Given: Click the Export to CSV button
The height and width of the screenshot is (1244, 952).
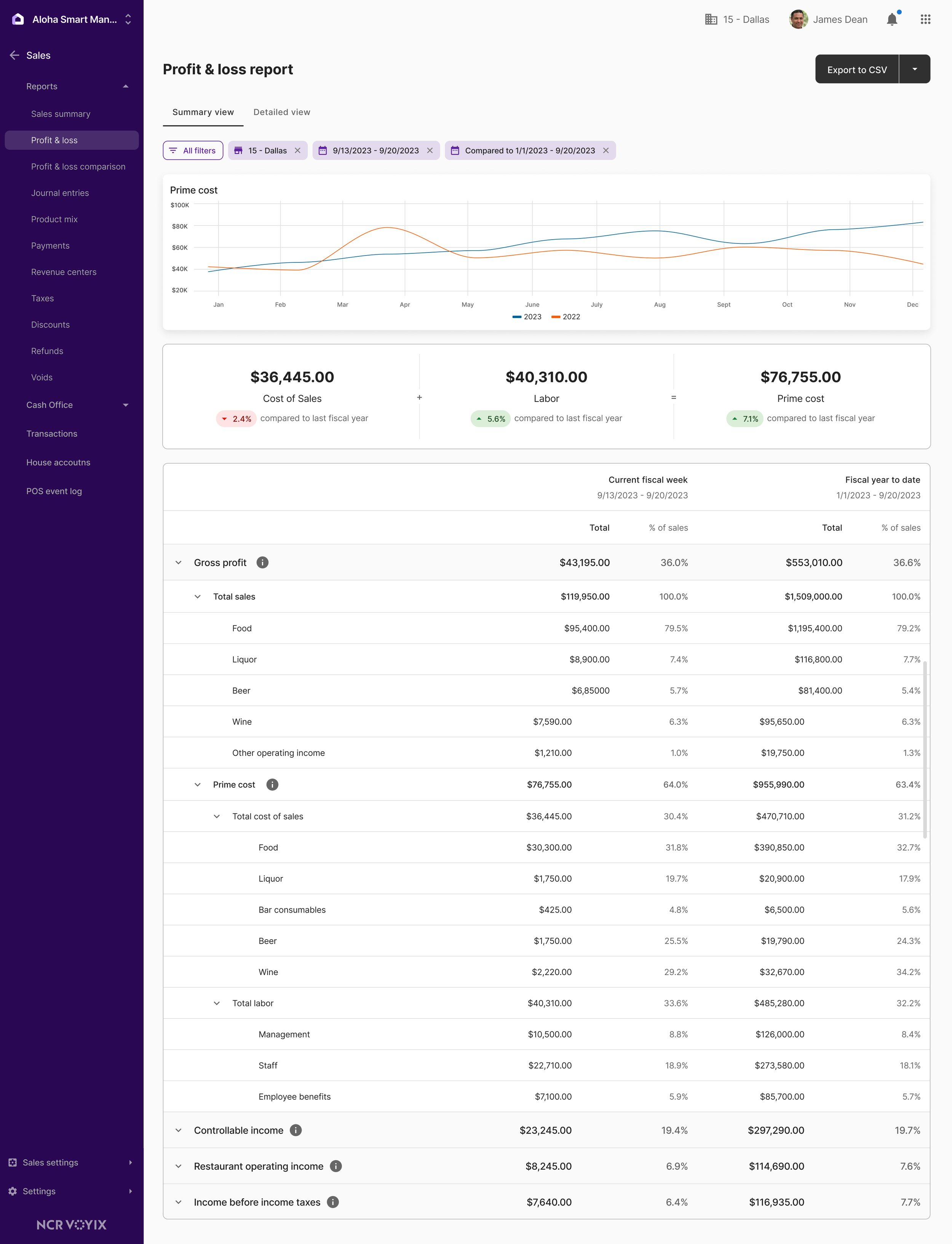Looking at the screenshot, I should coord(856,69).
